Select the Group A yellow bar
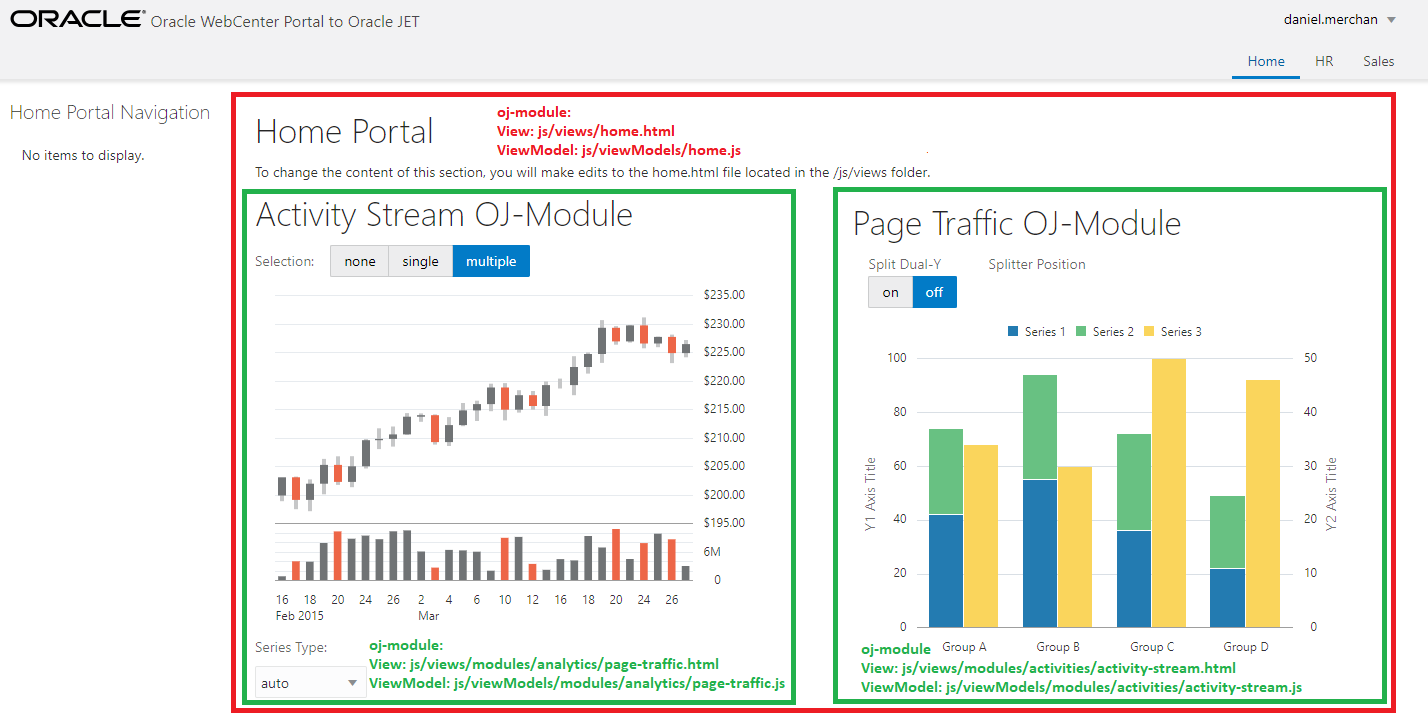The image size is (1428, 718). (x=982, y=530)
